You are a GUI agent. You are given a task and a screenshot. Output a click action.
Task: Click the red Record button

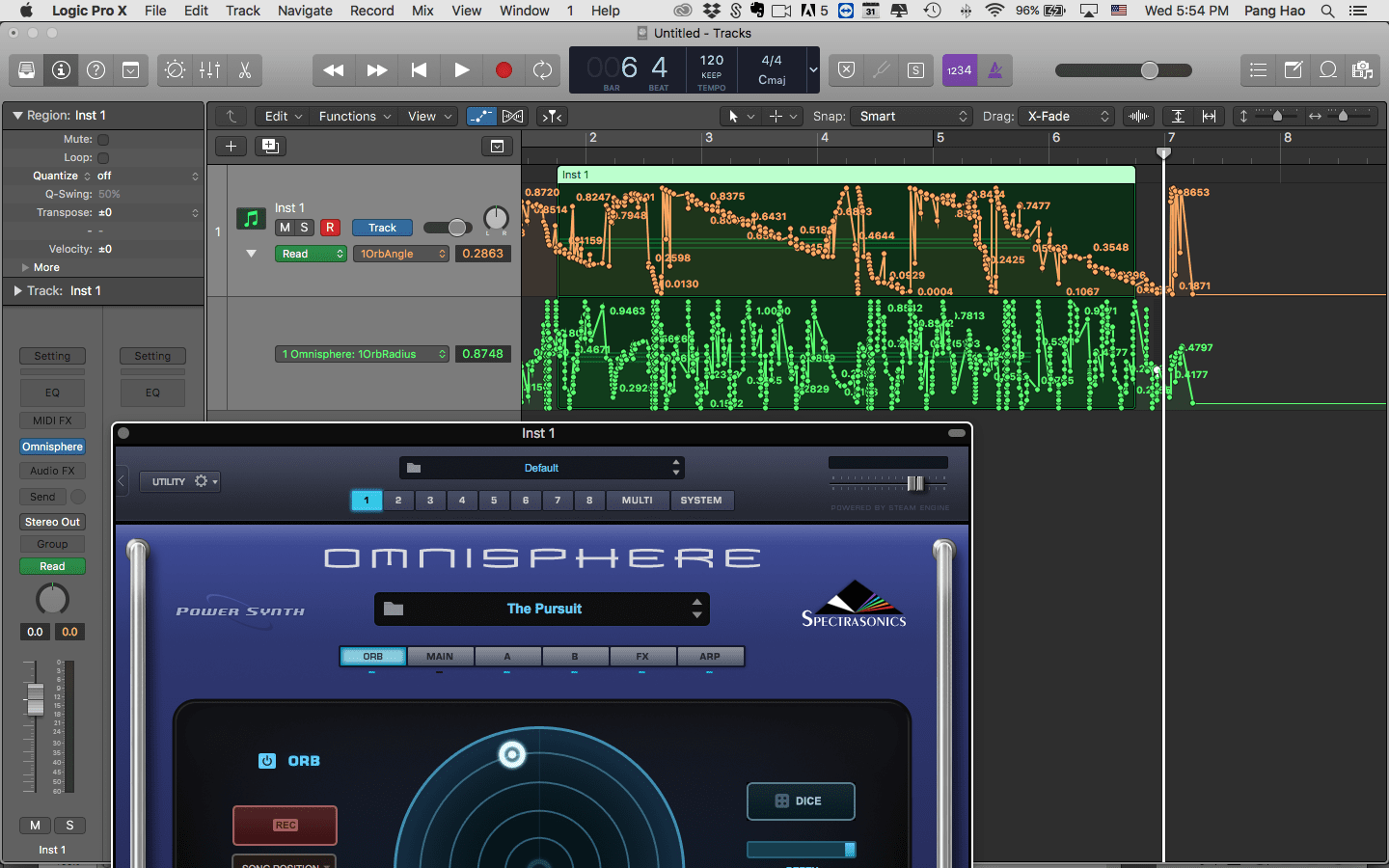pyautogui.click(x=504, y=70)
